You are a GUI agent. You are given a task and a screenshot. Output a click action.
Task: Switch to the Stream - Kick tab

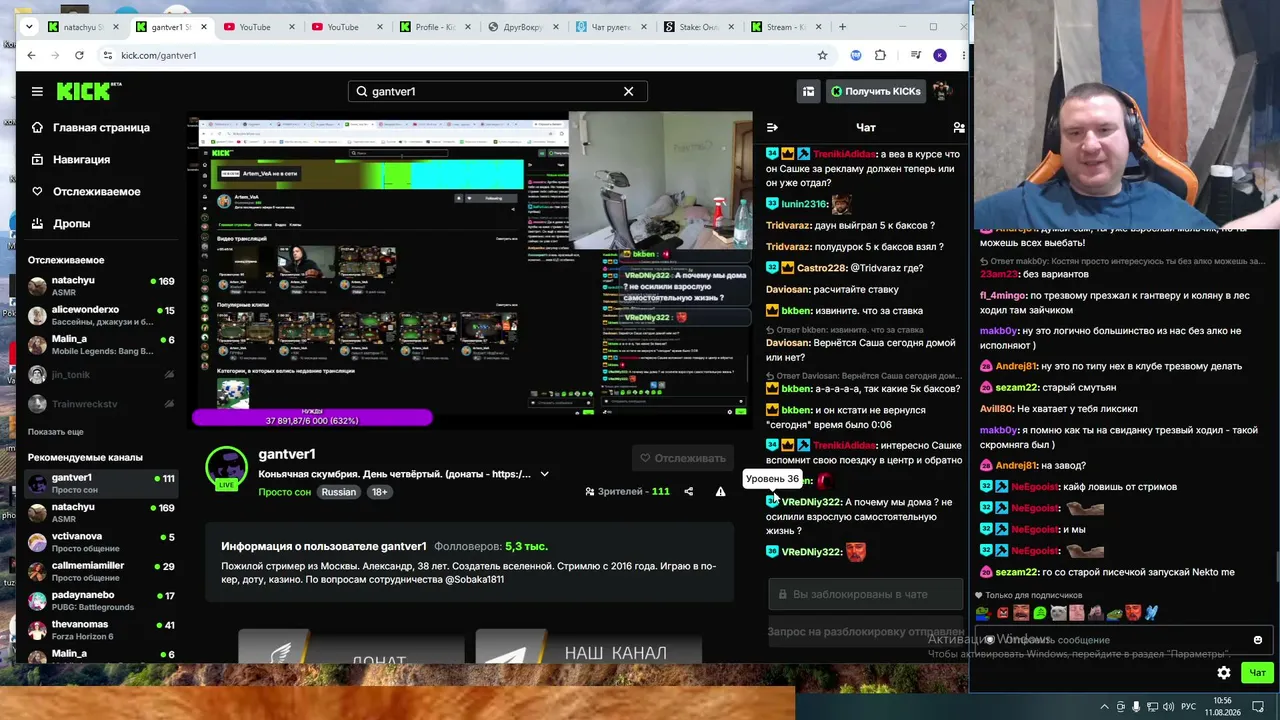(786, 27)
